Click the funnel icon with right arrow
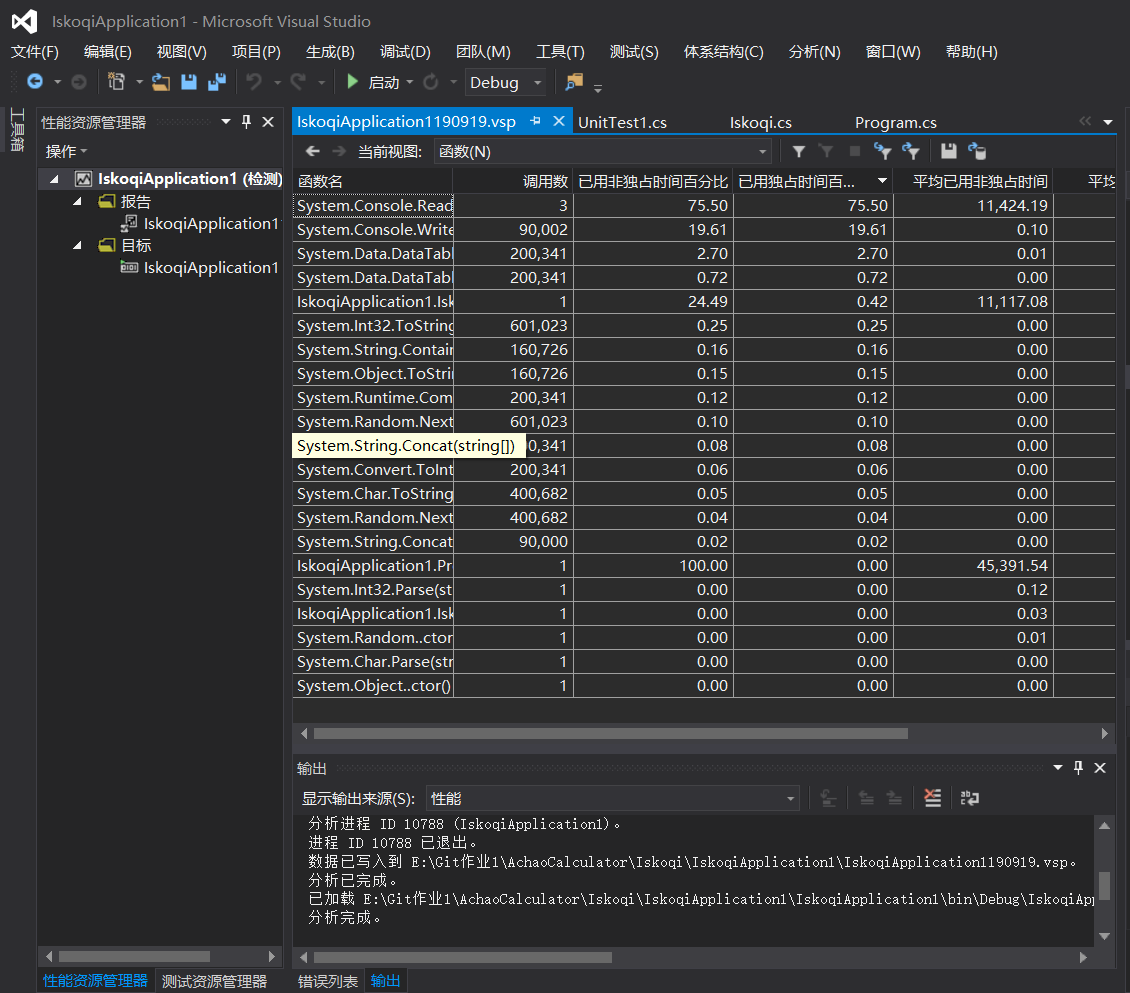This screenshot has width=1130, height=993. pos(910,151)
